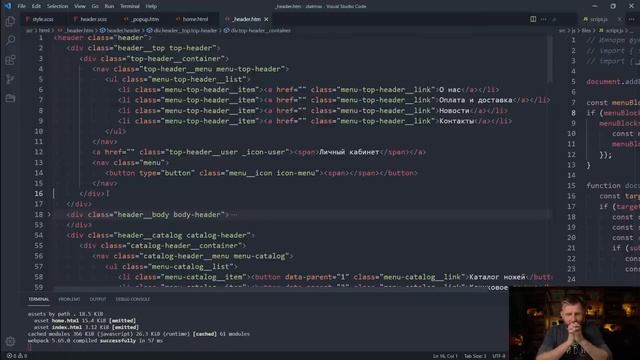Open the _header.htm breadcrumb item
640x360 pixels.
point(76,31)
